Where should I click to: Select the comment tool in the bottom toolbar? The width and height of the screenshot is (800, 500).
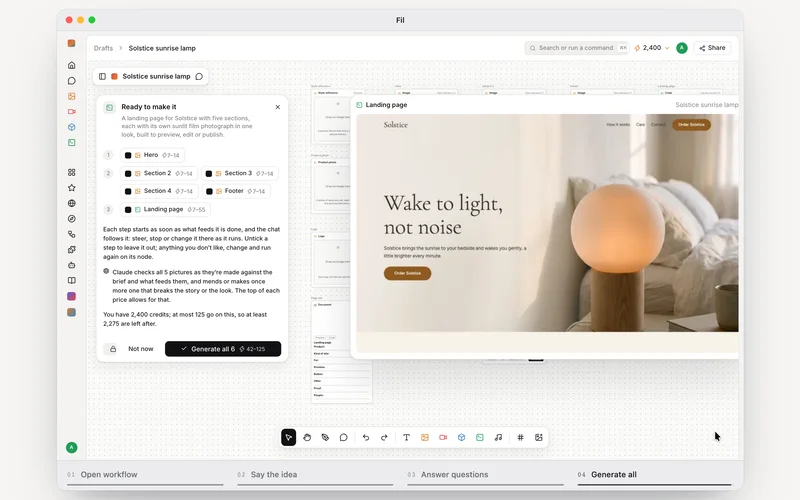coord(343,437)
